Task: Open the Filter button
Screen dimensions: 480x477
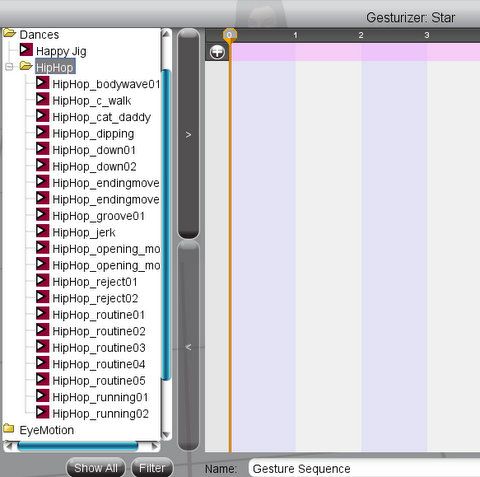Action: click(152, 468)
